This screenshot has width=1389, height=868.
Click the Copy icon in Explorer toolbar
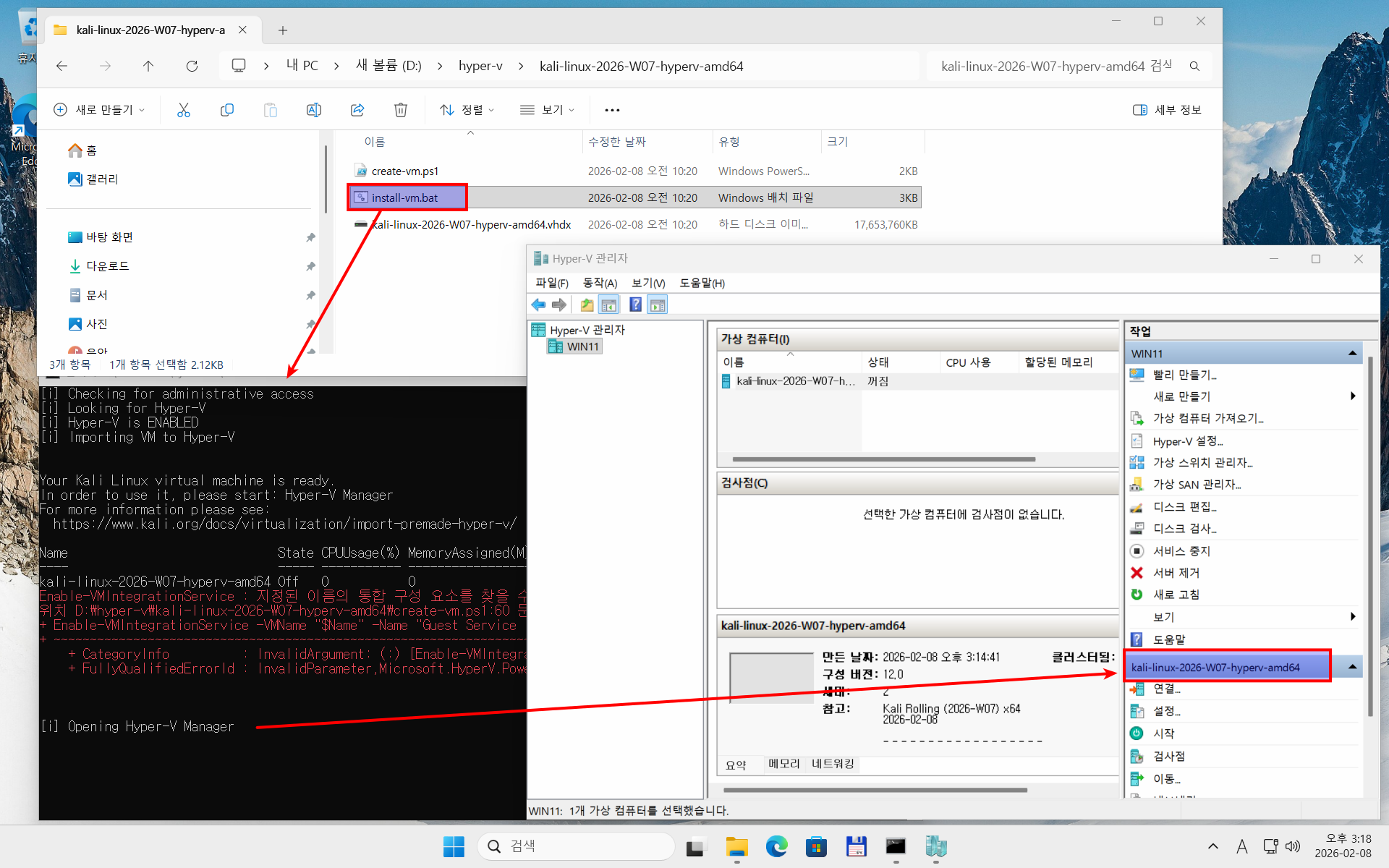[227, 110]
